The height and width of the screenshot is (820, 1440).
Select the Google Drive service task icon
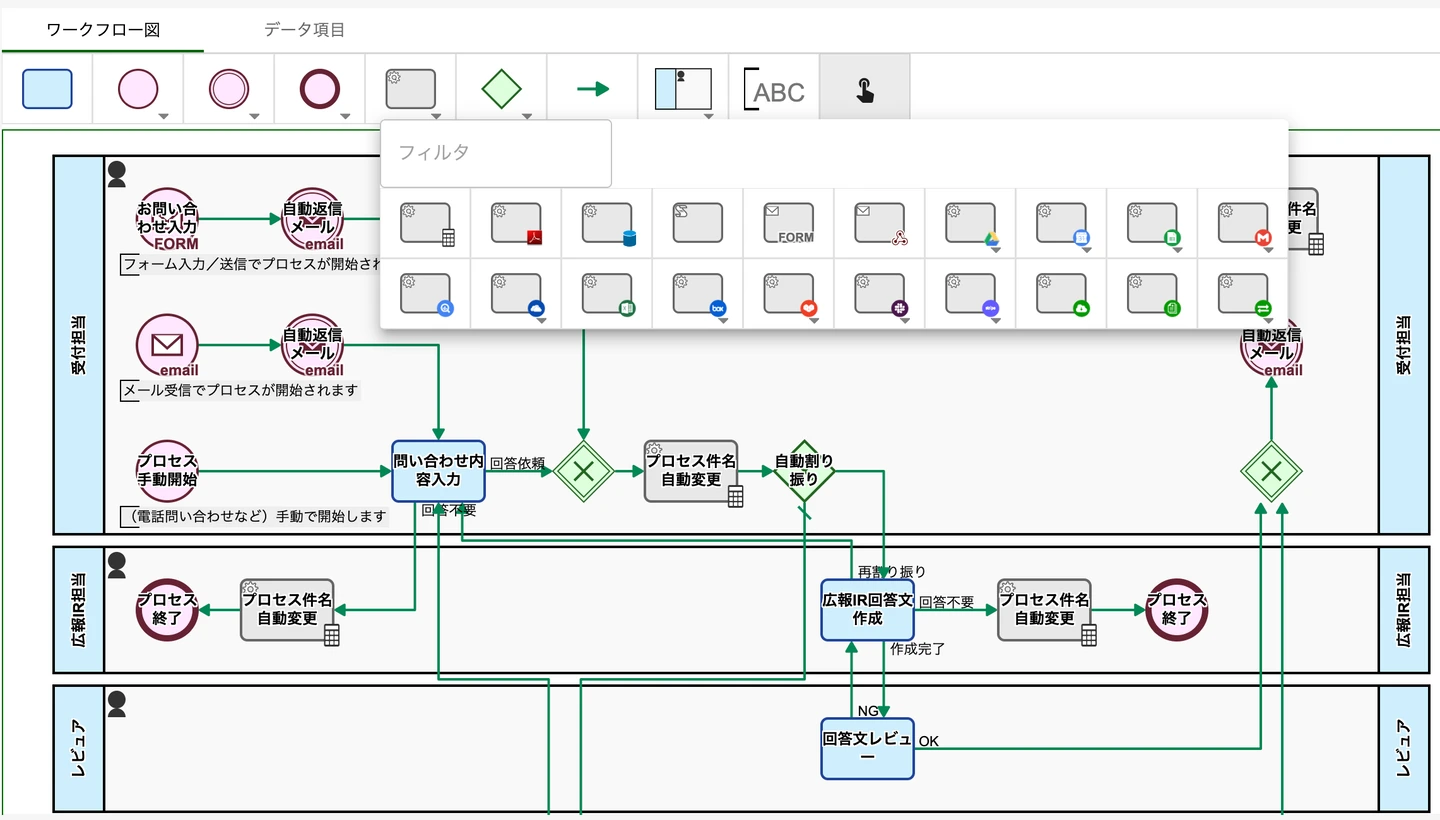click(x=970, y=222)
